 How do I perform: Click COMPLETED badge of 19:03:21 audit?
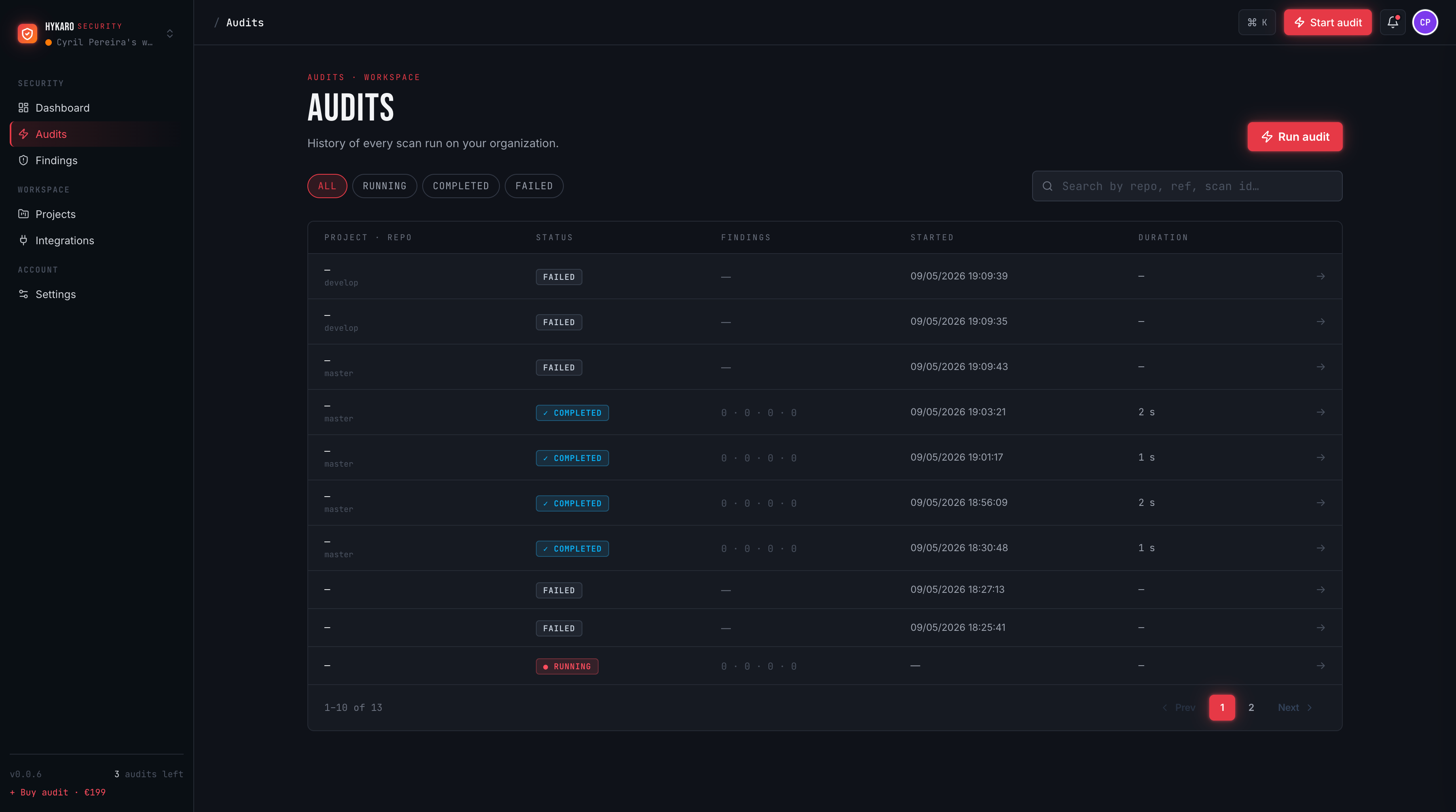(572, 412)
